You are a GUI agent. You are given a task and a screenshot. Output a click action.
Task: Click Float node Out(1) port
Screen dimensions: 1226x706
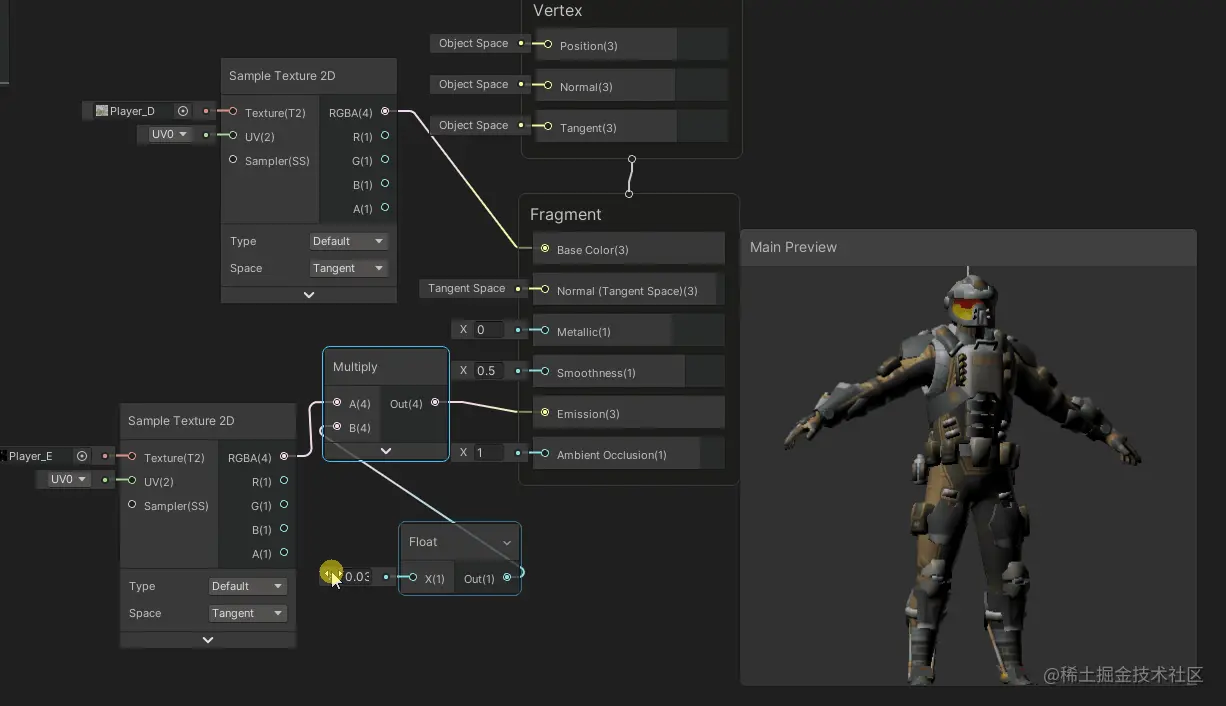pyautogui.click(x=507, y=578)
